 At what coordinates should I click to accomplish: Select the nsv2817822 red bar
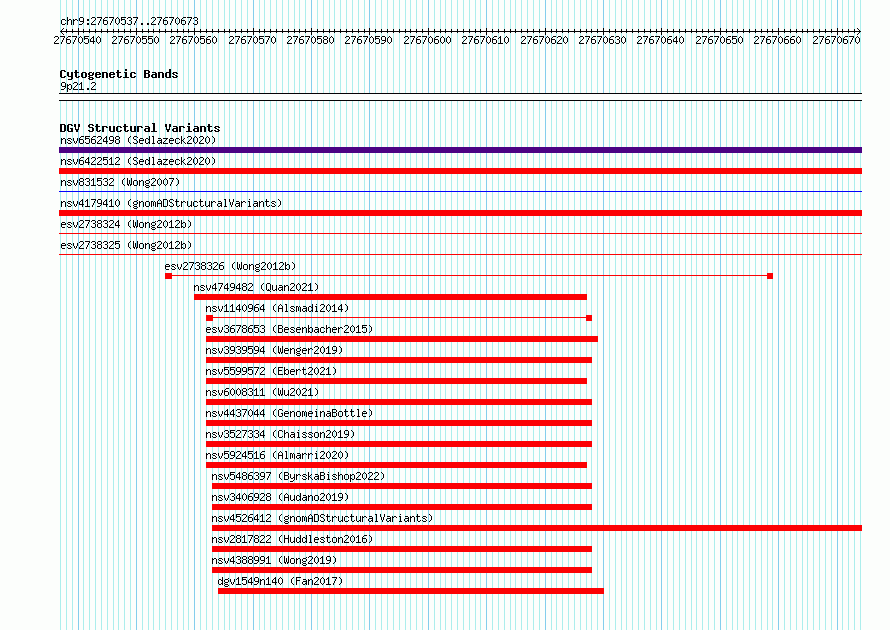coord(402,549)
